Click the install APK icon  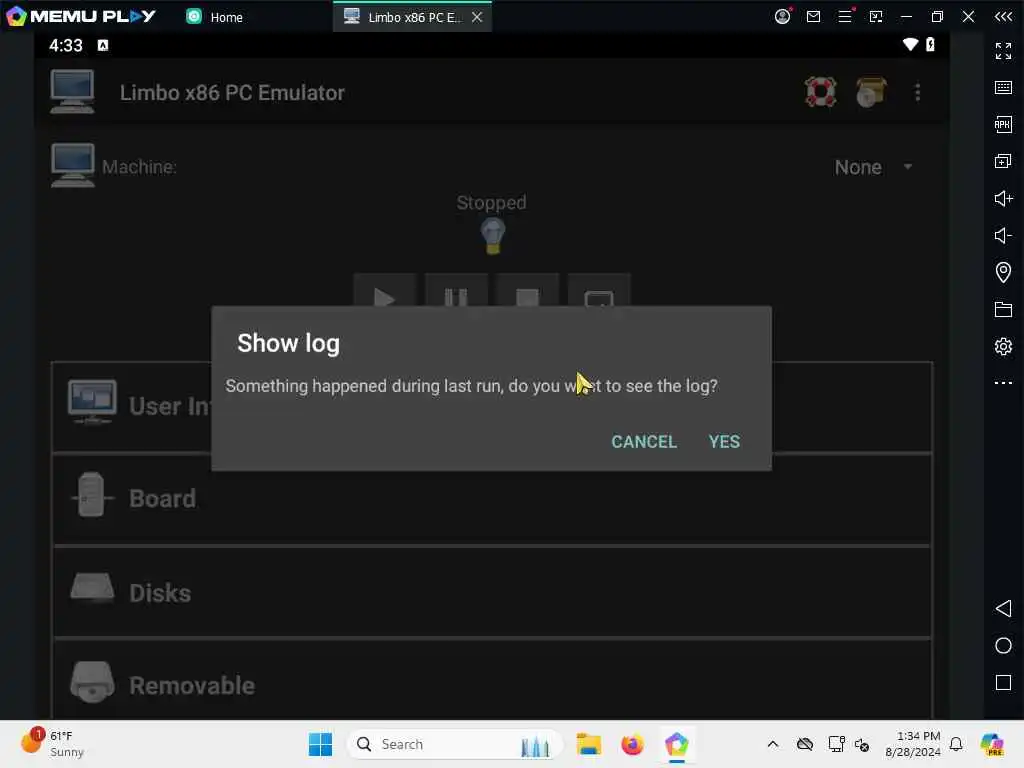[x=1003, y=124]
